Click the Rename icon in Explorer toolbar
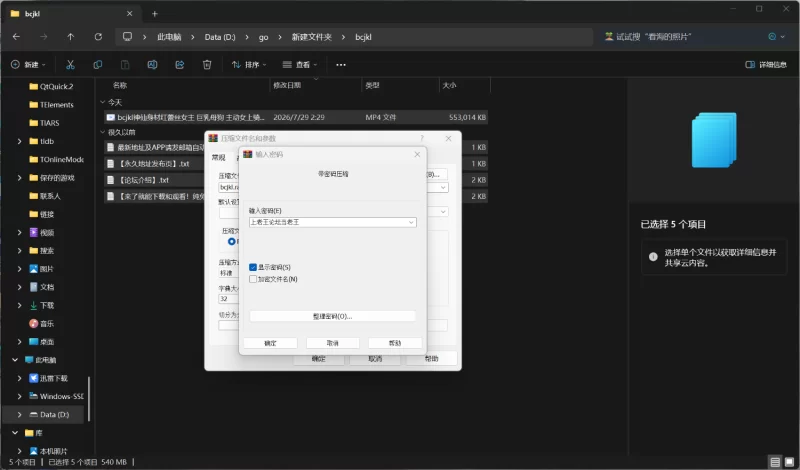This screenshot has height=470, width=800. 152,65
